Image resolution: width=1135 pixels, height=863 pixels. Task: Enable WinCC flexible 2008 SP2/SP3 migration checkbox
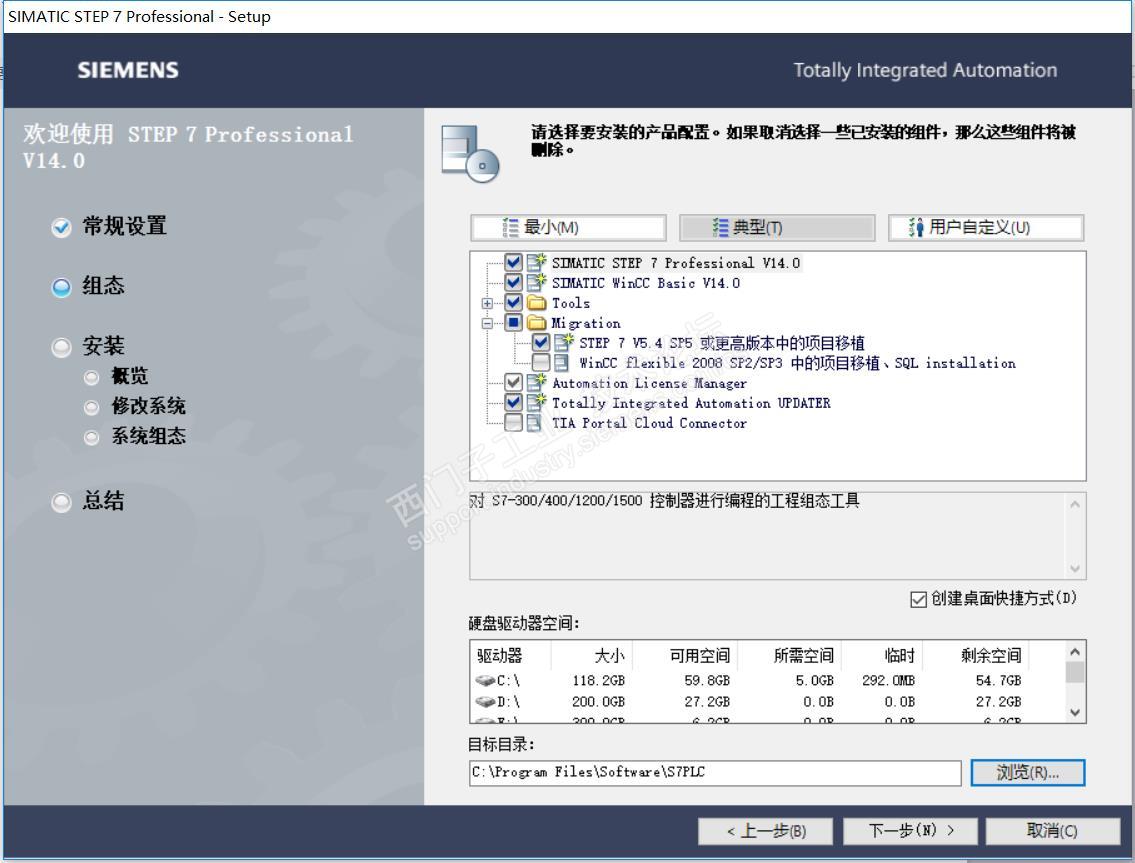(x=541, y=362)
